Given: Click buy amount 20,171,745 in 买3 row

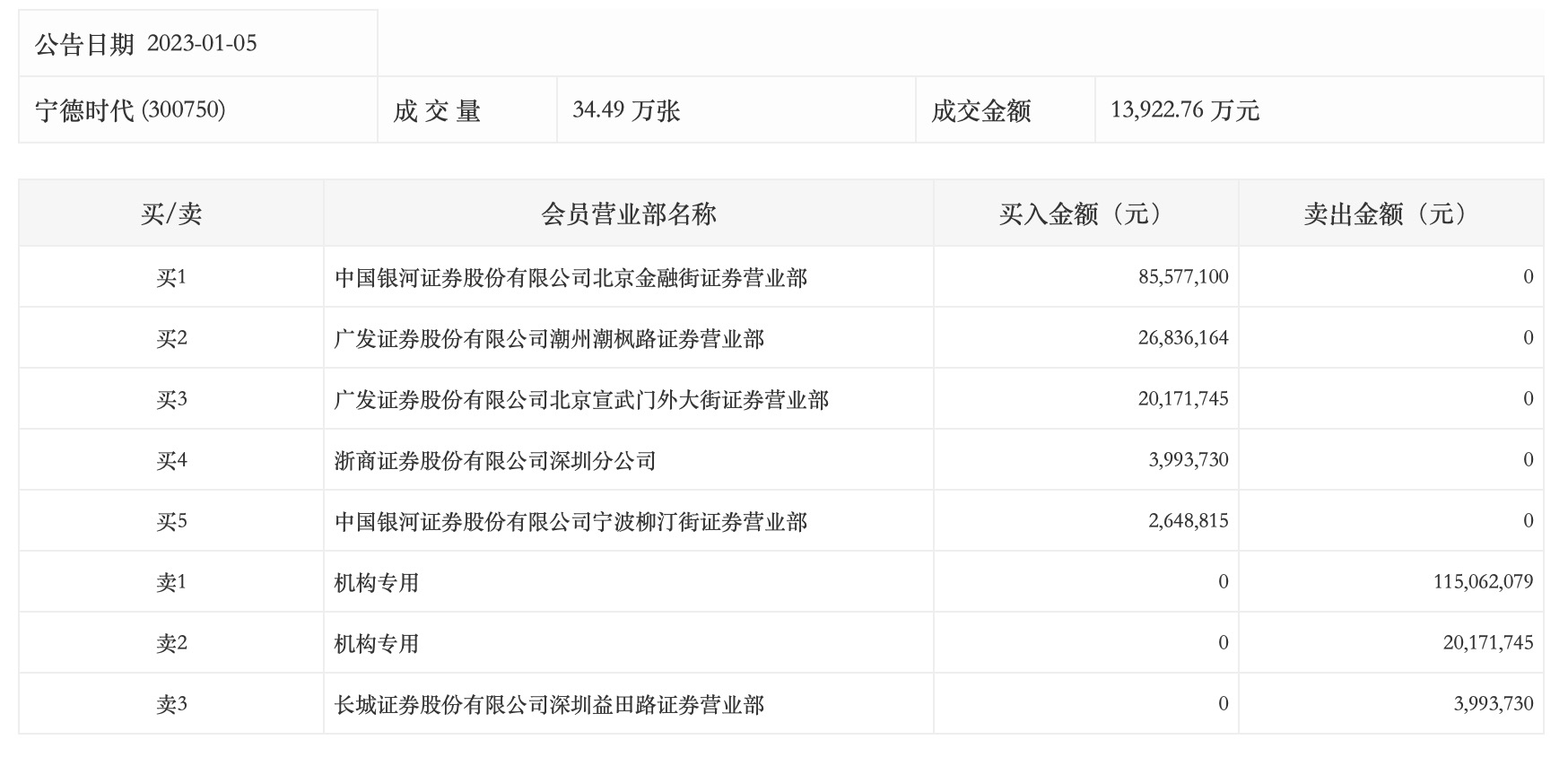Looking at the screenshot, I should [1183, 399].
